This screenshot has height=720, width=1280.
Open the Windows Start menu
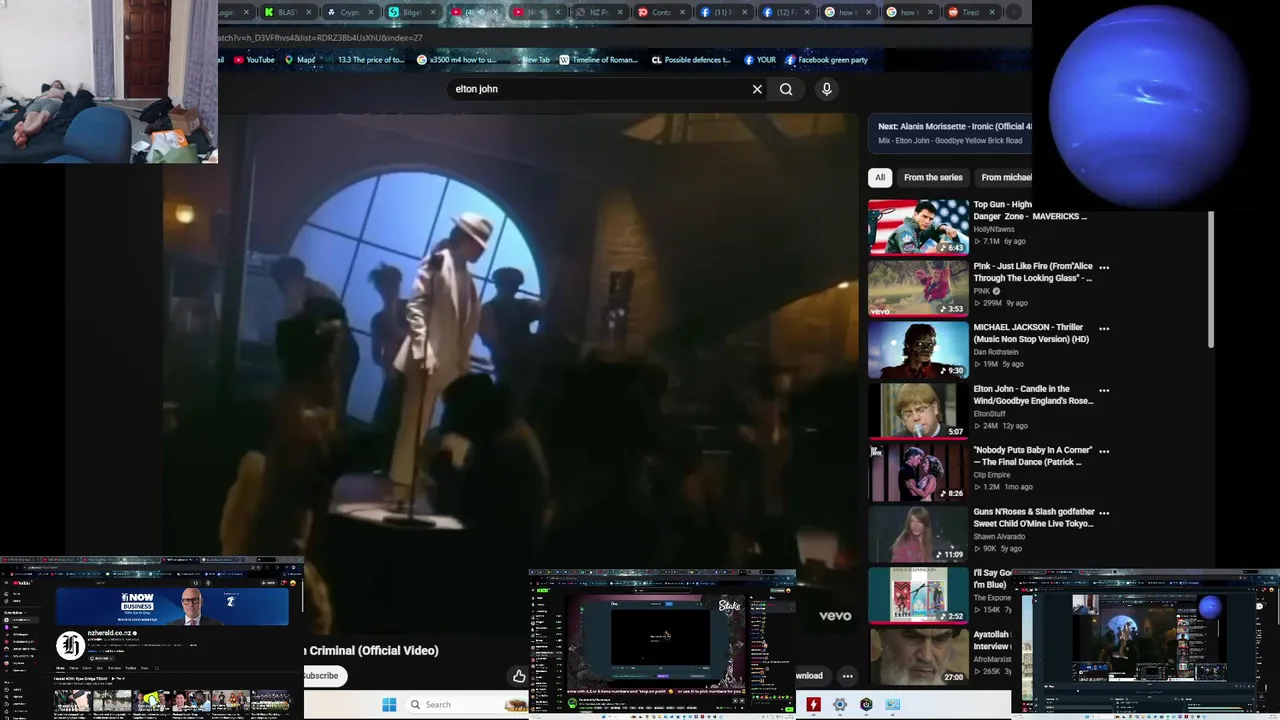[x=389, y=704]
